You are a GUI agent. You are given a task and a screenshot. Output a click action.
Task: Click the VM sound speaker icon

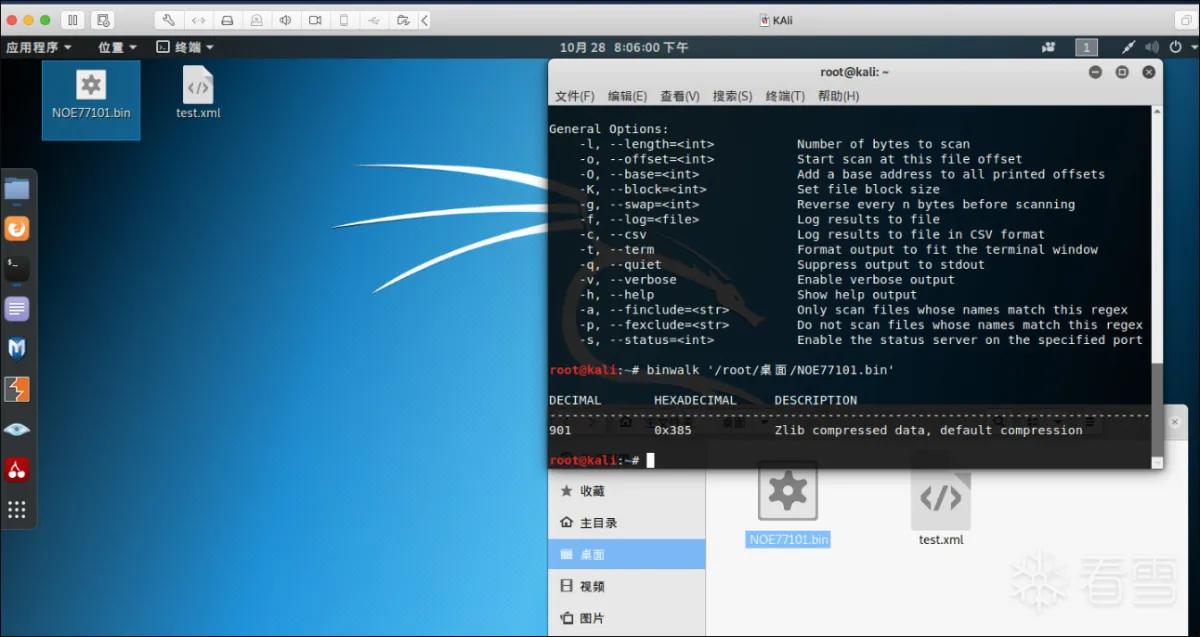click(x=287, y=20)
